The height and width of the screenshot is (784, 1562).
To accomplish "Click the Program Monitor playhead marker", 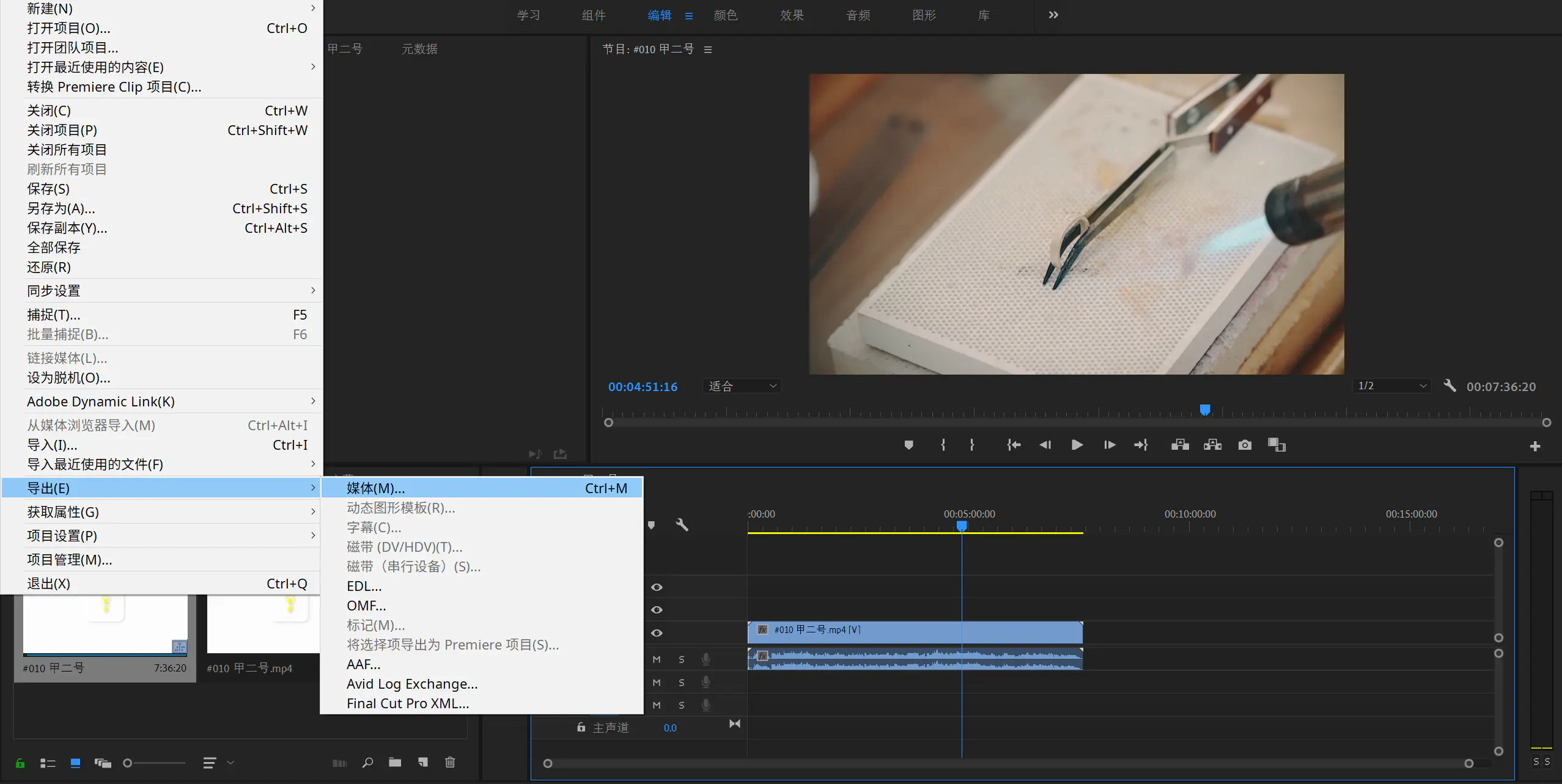I will (x=1204, y=409).
